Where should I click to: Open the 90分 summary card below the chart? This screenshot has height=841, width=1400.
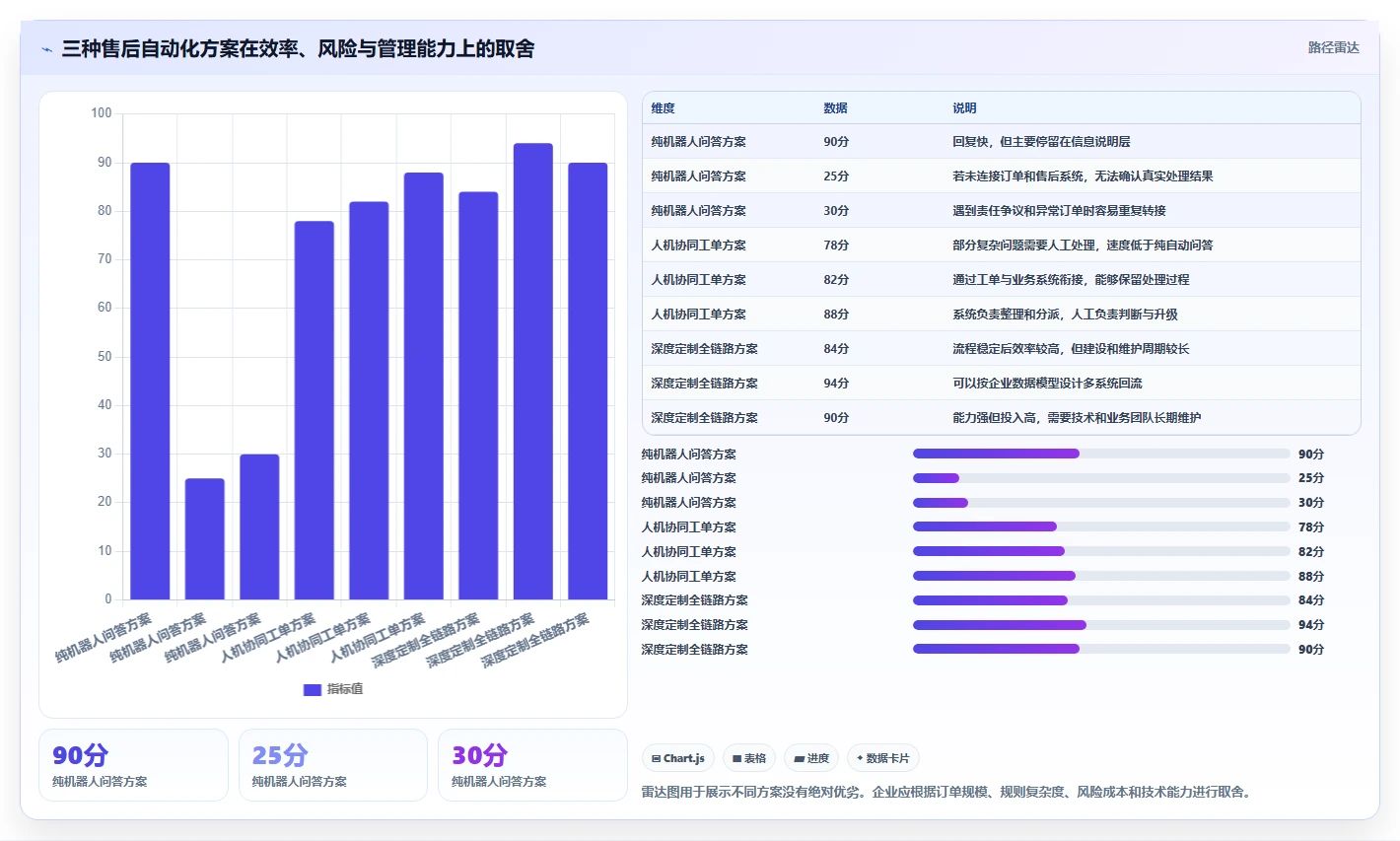point(133,765)
